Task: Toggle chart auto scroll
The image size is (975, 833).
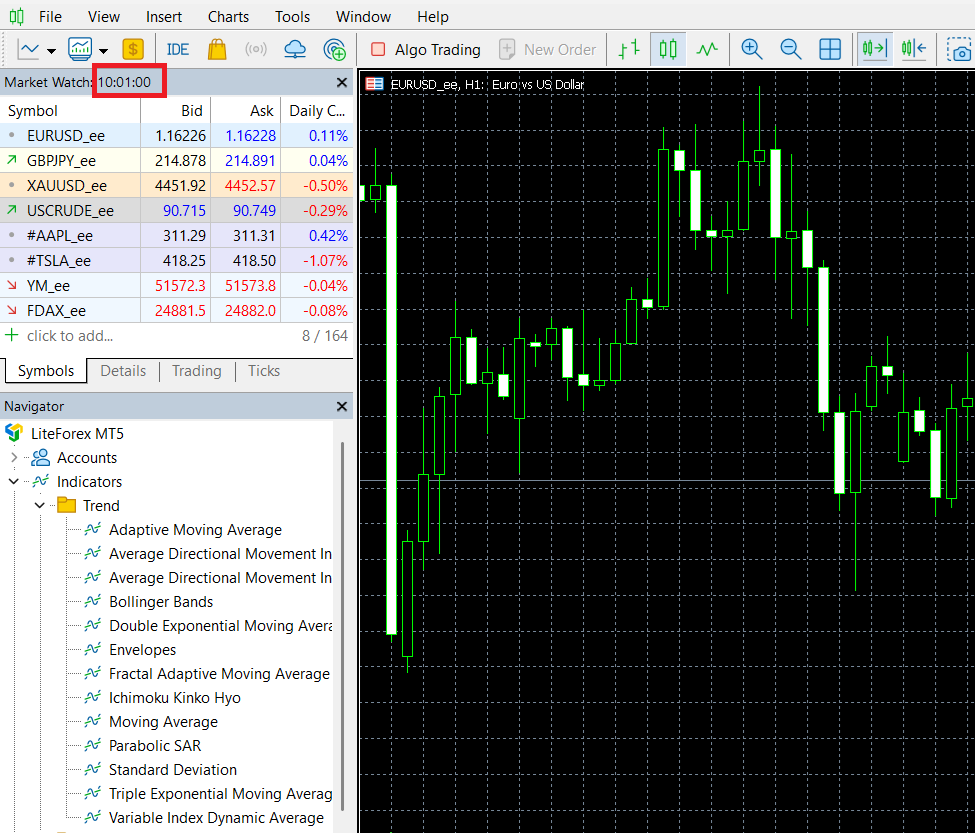Action: (874, 49)
